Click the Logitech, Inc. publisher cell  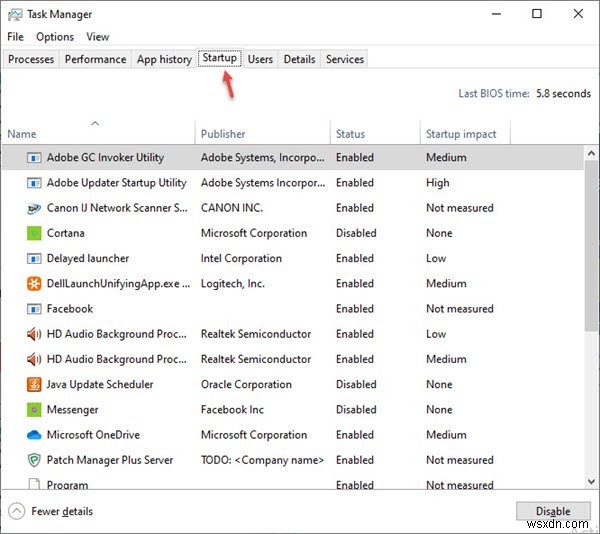233,284
